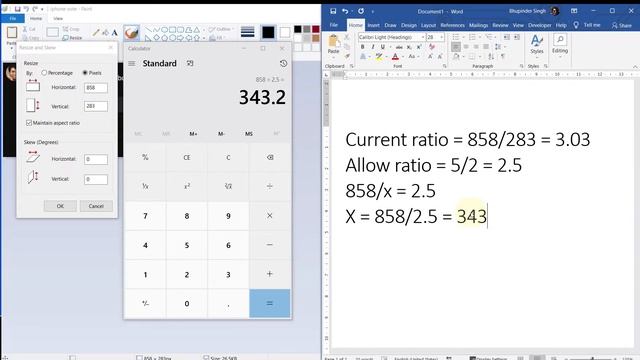
Task: Pick the dark red palette color in Paint
Action: pyautogui.click(x=316, y=29)
